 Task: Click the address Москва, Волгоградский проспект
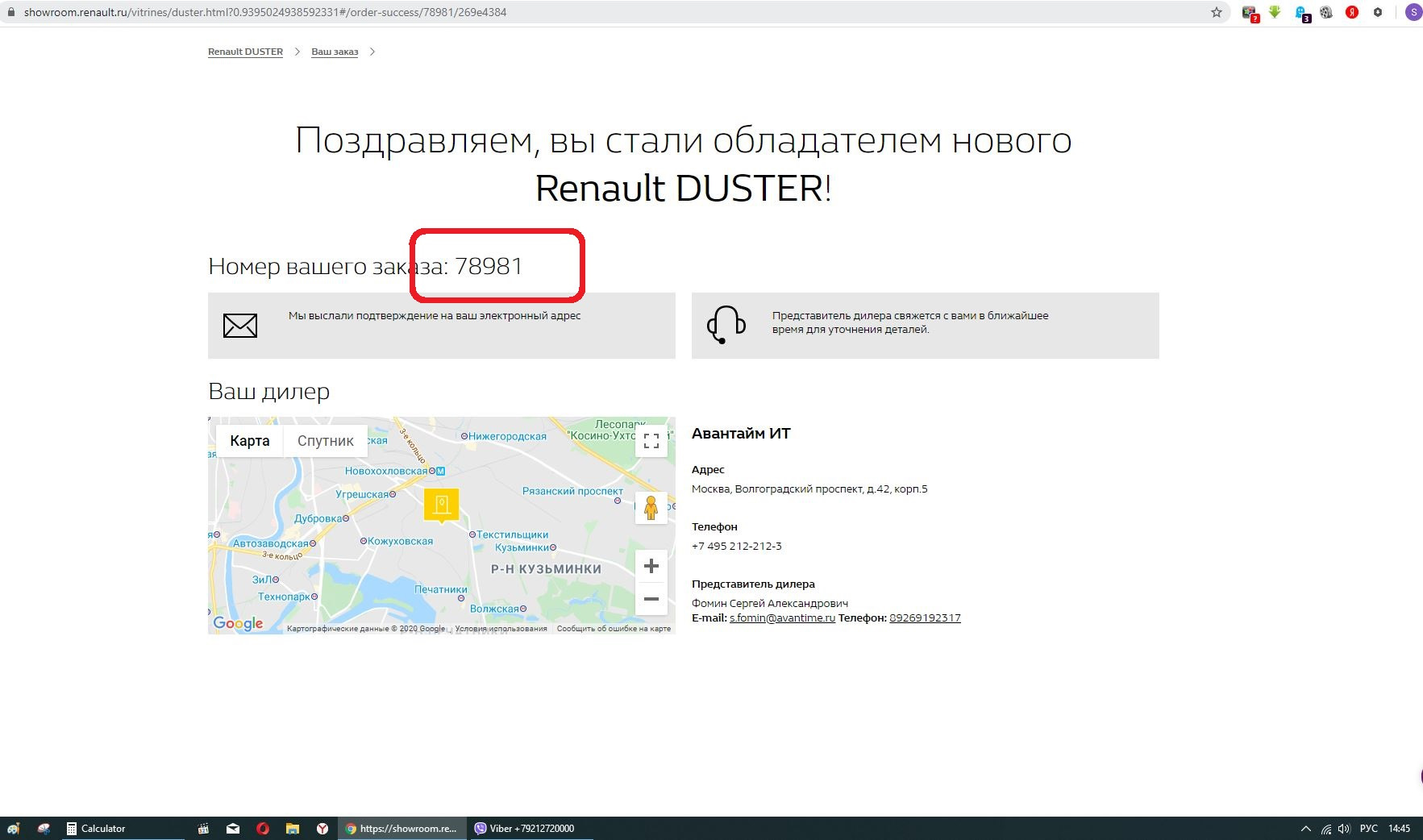pos(809,489)
